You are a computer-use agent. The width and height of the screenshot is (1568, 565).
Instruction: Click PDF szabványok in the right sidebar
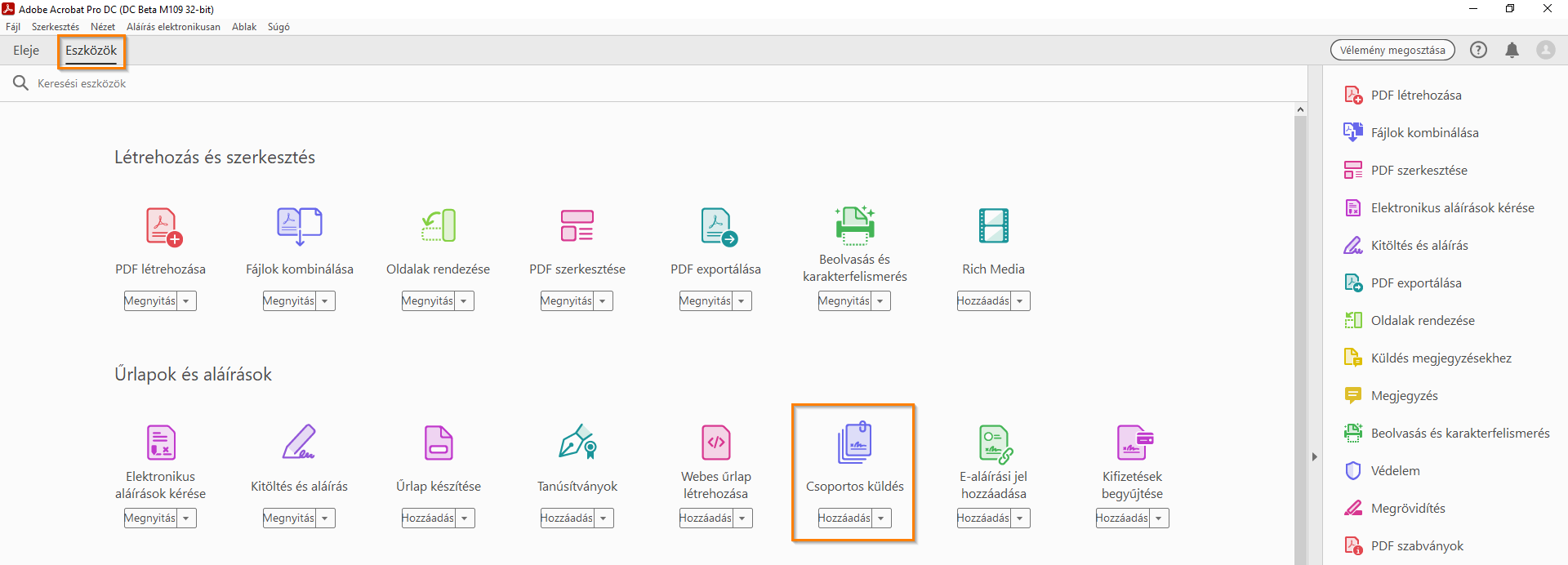[x=1404, y=546]
